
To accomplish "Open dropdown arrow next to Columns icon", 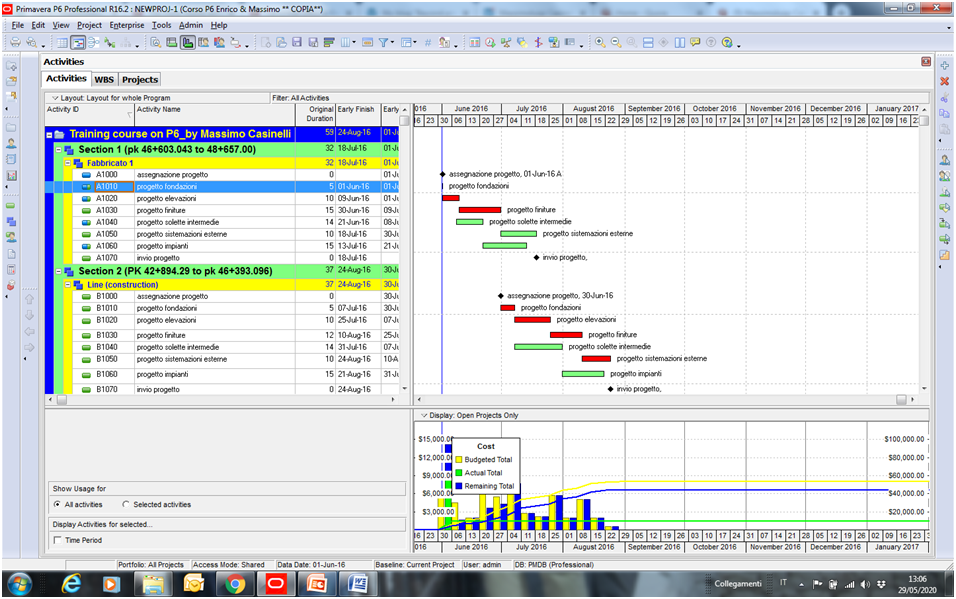I will tap(354, 43).
